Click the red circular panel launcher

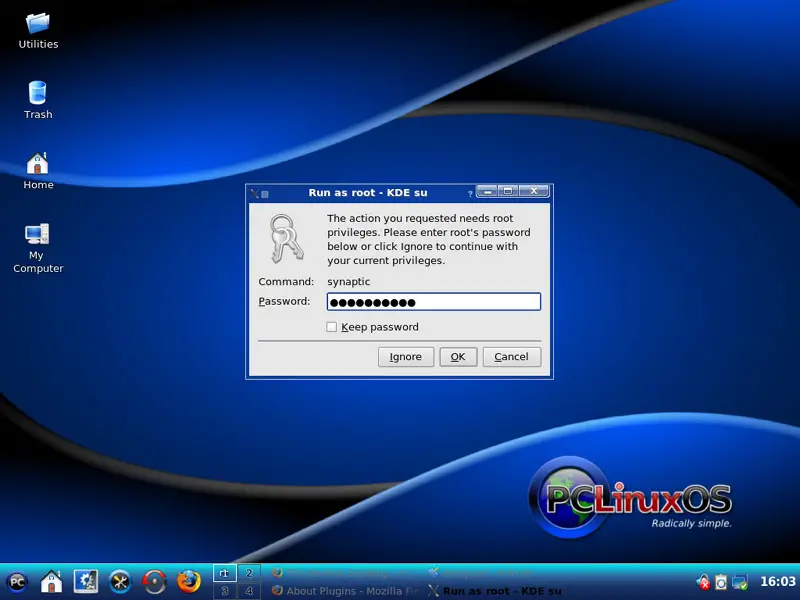coord(154,582)
